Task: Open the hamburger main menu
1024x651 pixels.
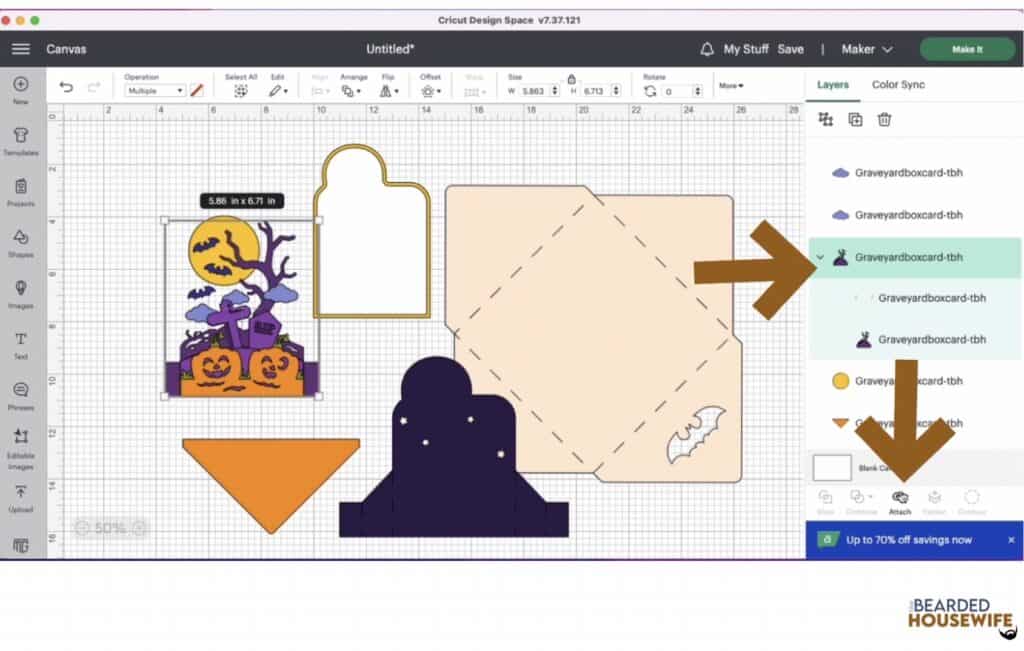Action: click(x=21, y=49)
